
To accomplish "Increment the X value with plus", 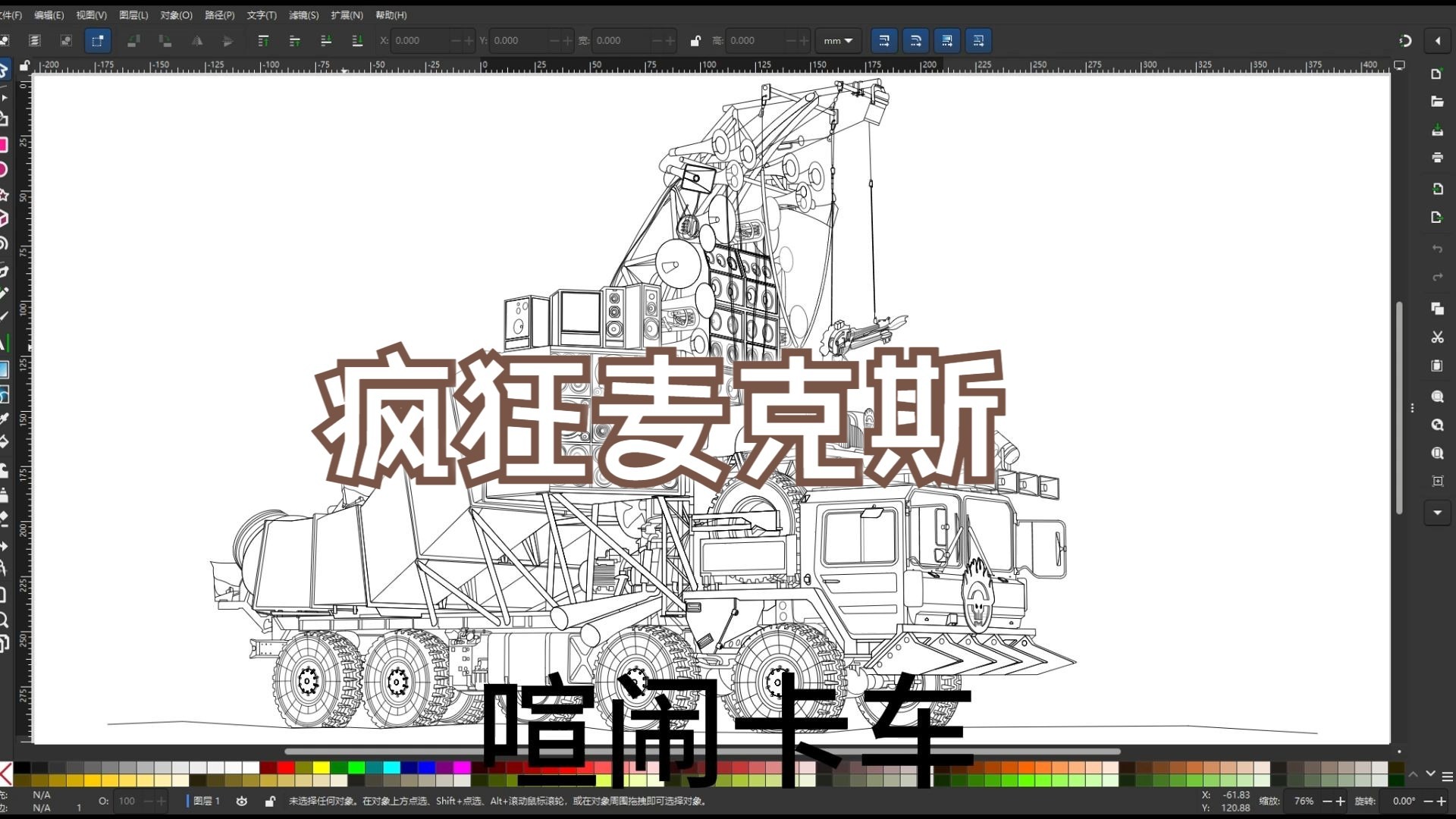I will 469,41.
